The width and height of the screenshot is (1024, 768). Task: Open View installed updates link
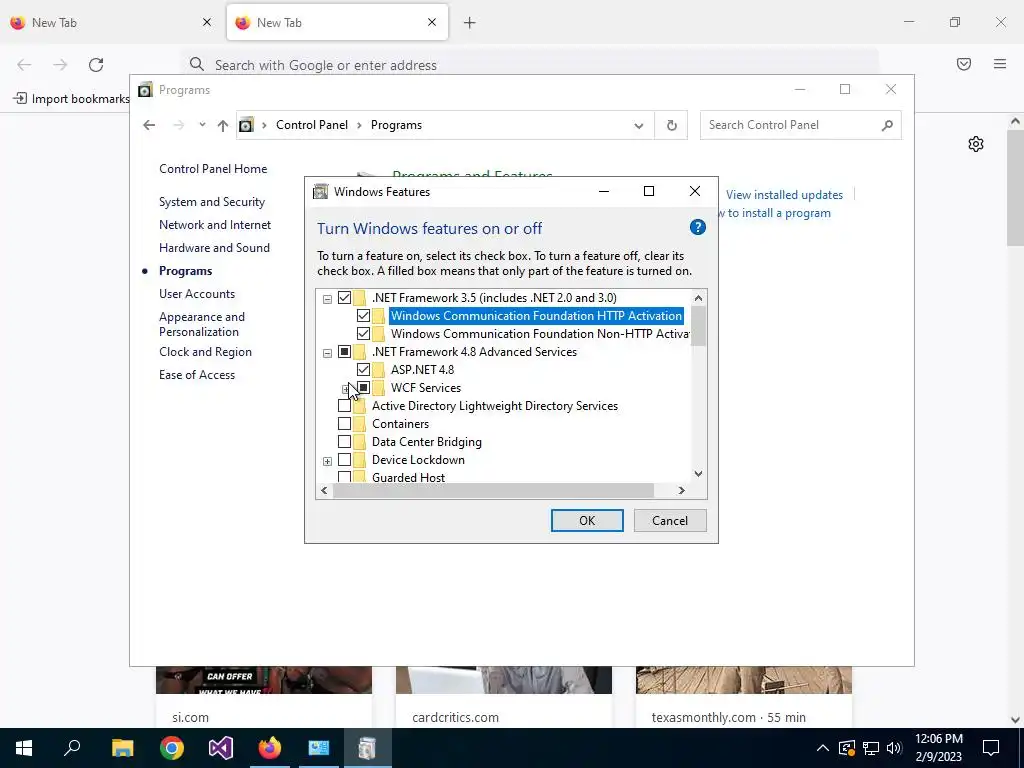tap(784, 195)
